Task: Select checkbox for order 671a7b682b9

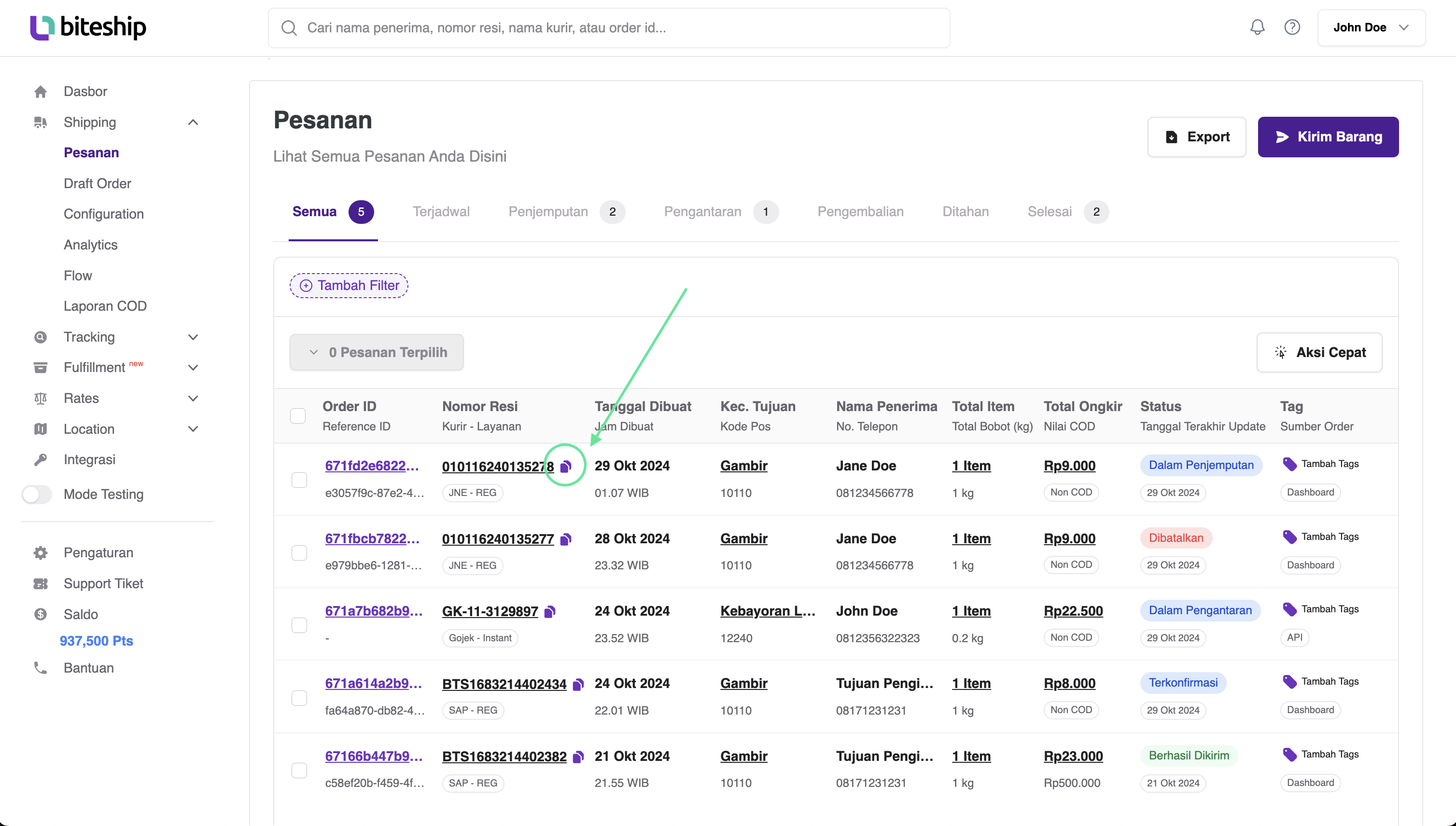Action: [299, 625]
